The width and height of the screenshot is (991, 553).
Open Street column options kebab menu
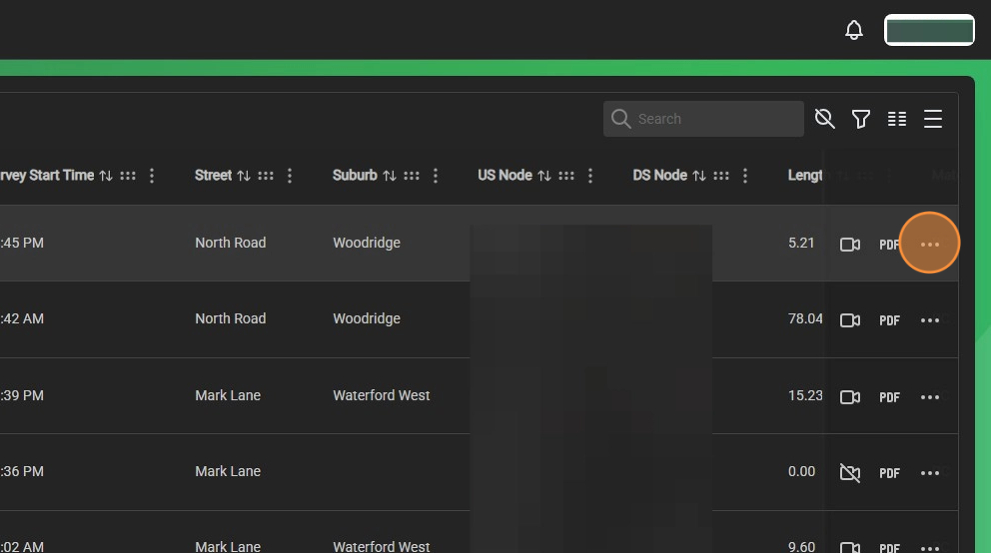click(289, 176)
